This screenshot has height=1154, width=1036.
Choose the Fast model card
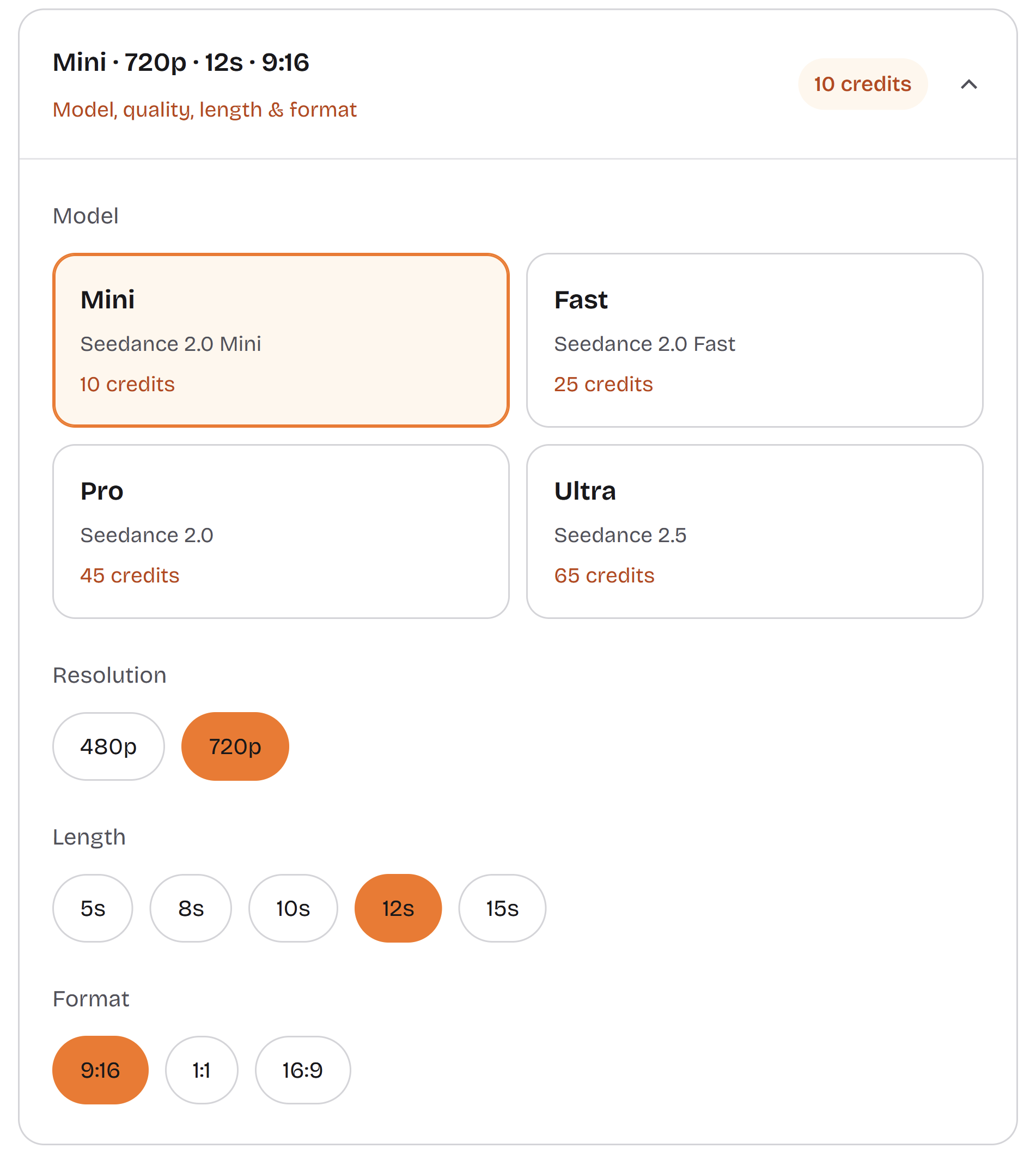point(755,340)
